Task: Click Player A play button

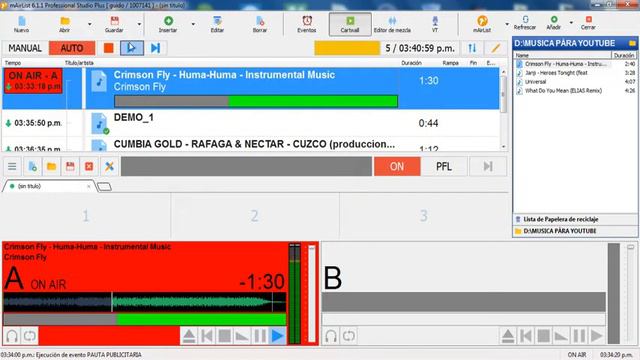Action: [x=278, y=336]
